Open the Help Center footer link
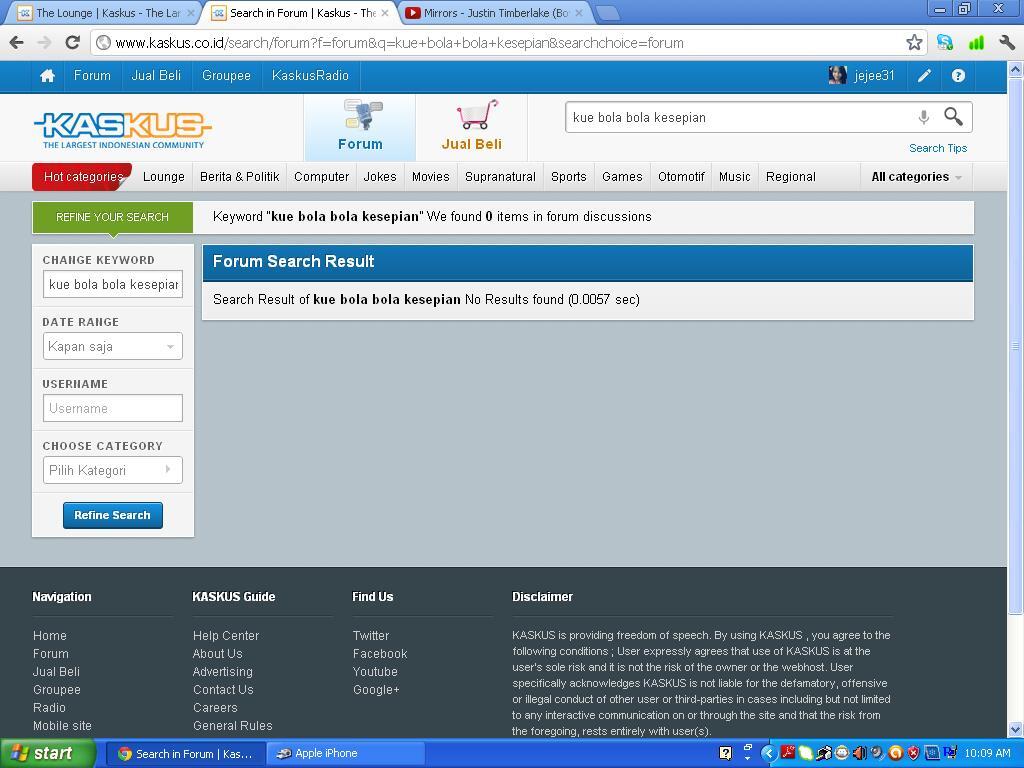The width and height of the screenshot is (1024, 768). [226, 635]
